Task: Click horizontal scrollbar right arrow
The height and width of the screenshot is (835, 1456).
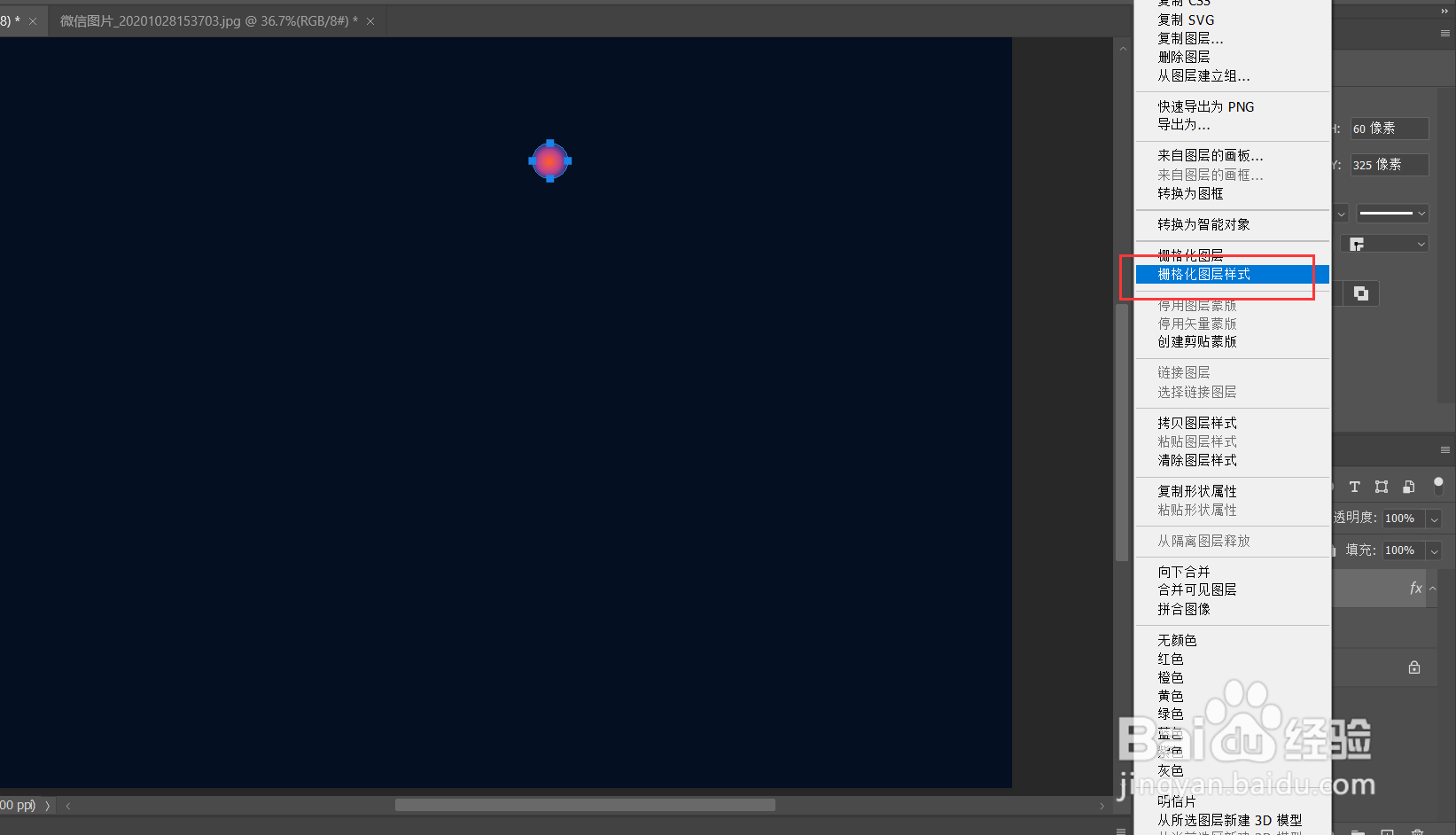Action: click(1102, 806)
